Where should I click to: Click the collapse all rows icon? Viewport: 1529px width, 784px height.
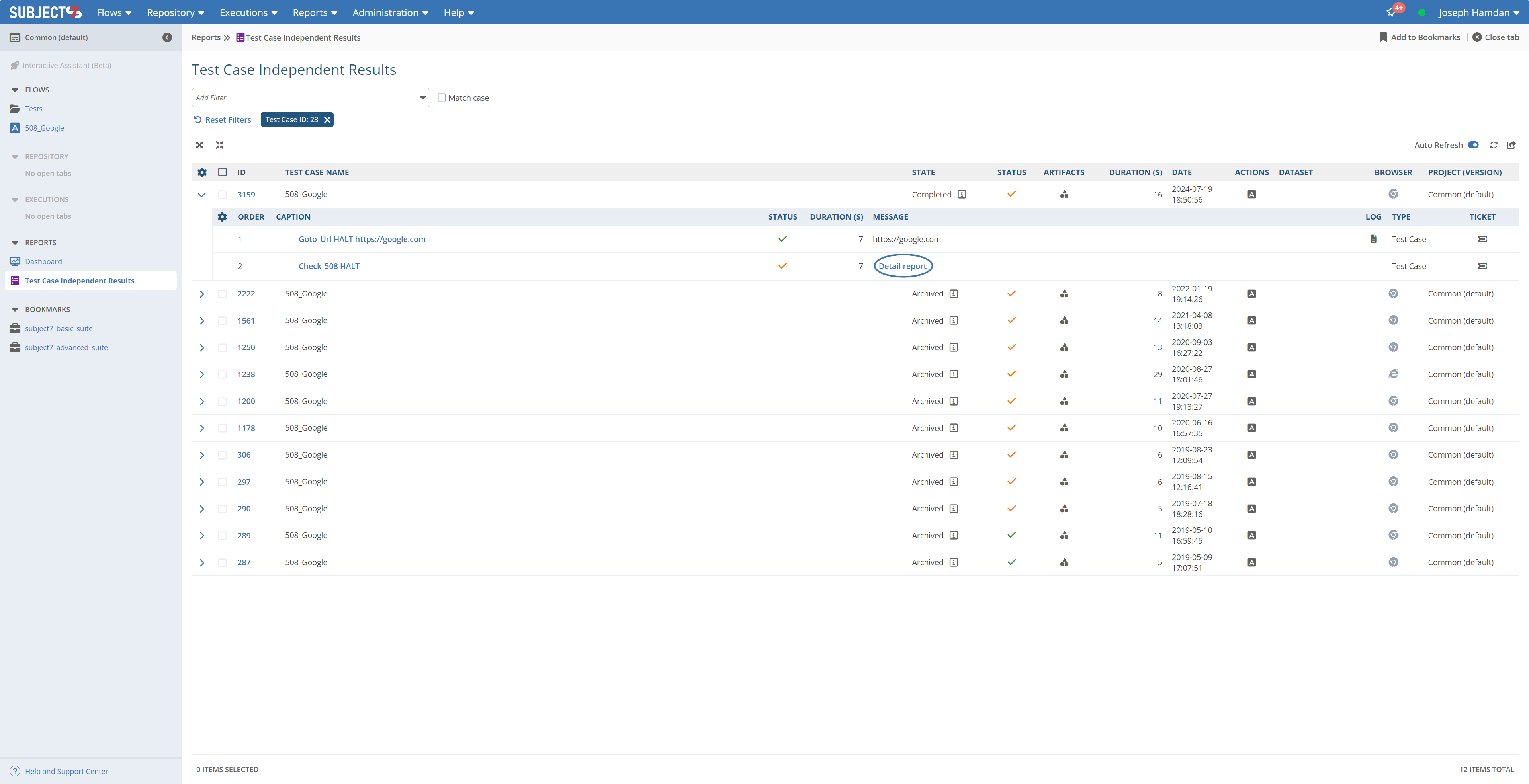(x=220, y=145)
